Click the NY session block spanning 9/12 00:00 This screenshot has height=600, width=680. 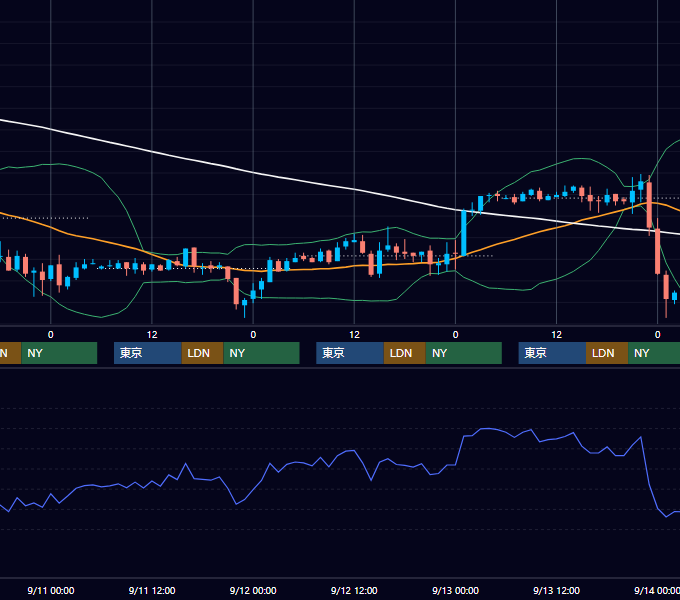[262, 353]
